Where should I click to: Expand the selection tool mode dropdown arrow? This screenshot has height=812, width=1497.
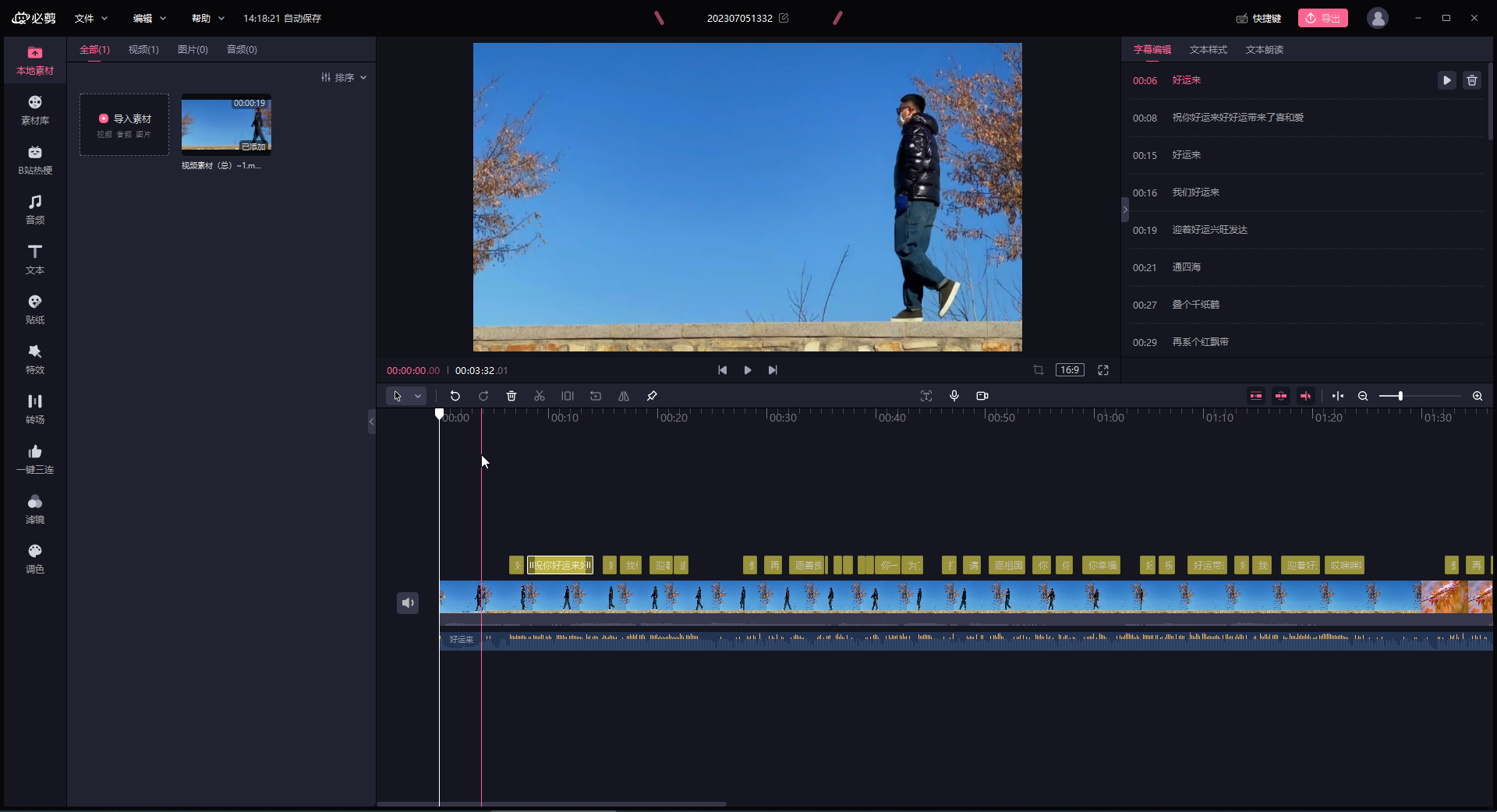418,396
